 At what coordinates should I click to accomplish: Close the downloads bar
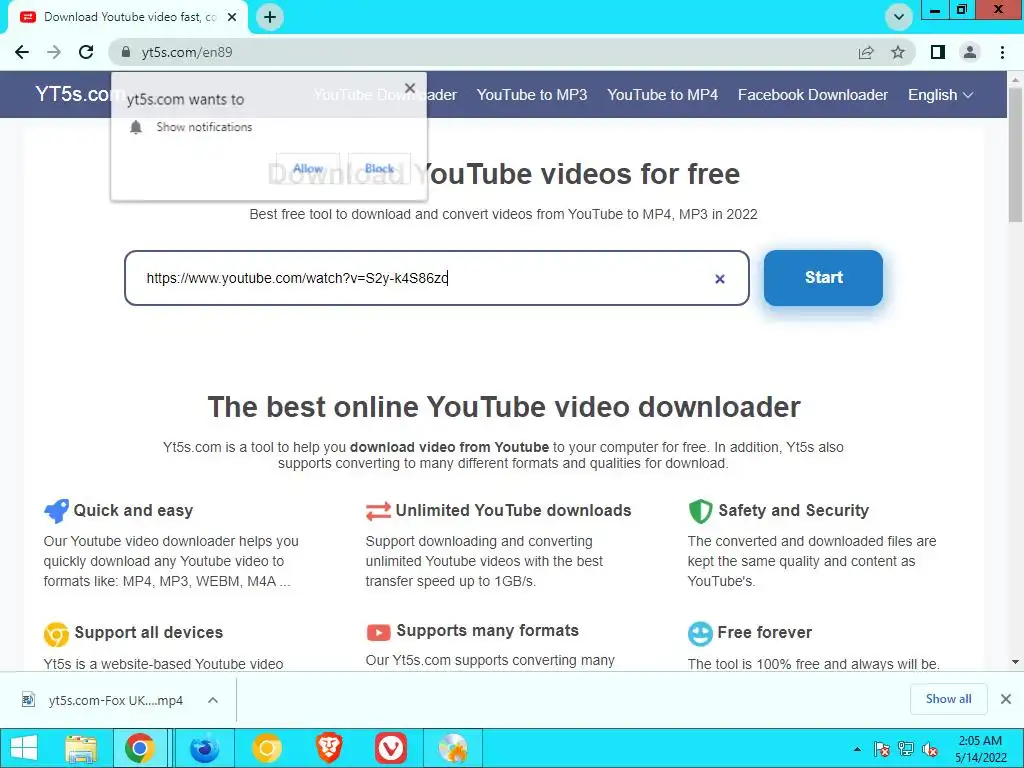tap(1006, 699)
